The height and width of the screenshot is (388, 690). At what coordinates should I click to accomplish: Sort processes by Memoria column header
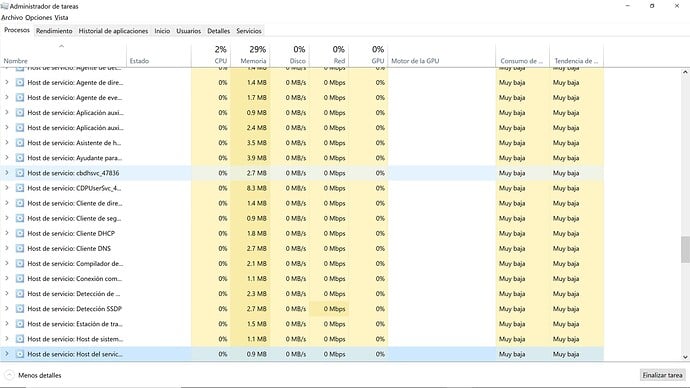click(x=250, y=55)
